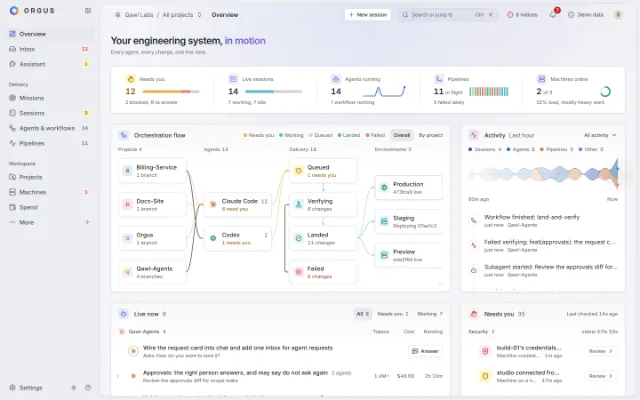Toggle the Failed legend filter

pos(376,135)
